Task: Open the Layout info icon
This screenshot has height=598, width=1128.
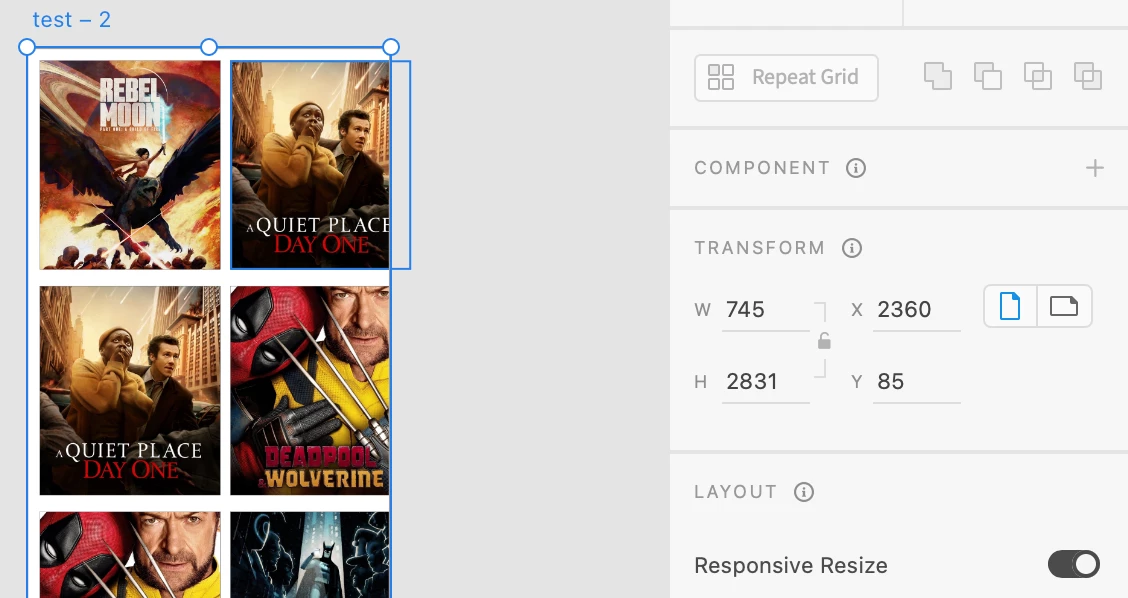Action: click(804, 492)
